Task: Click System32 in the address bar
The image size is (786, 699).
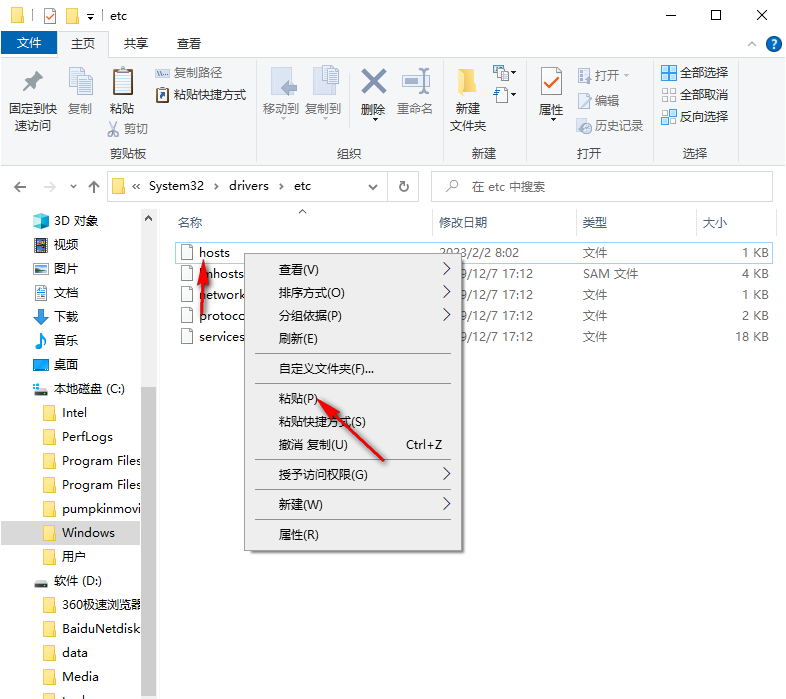Action: point(176,186)
